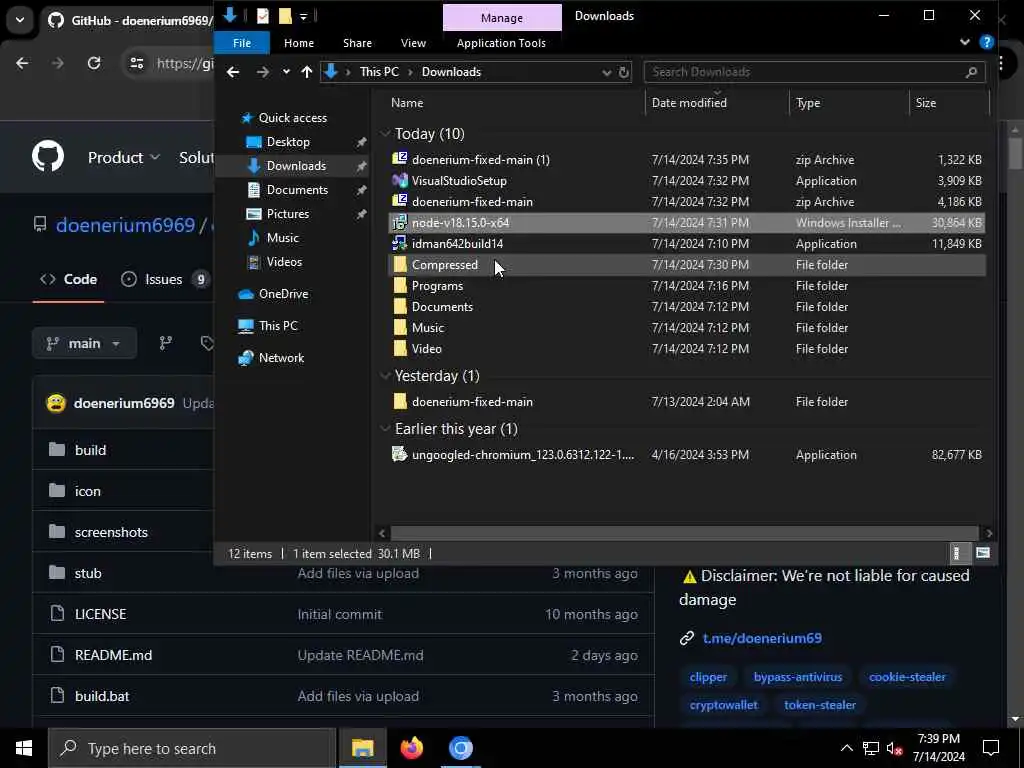Select the Manage contextual tab
This screenshot has height=768, width=1024.
click(502, 18)
